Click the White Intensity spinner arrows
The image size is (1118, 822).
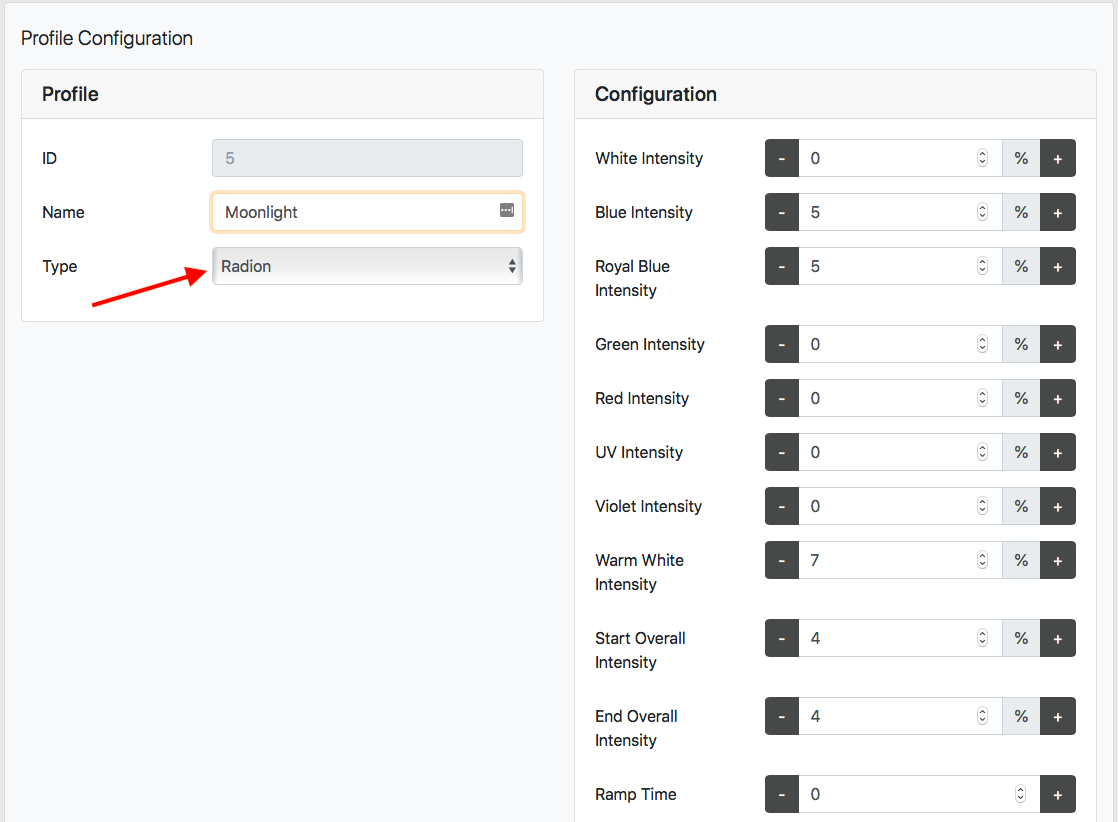pyautogui.click(x=983, y=158)
